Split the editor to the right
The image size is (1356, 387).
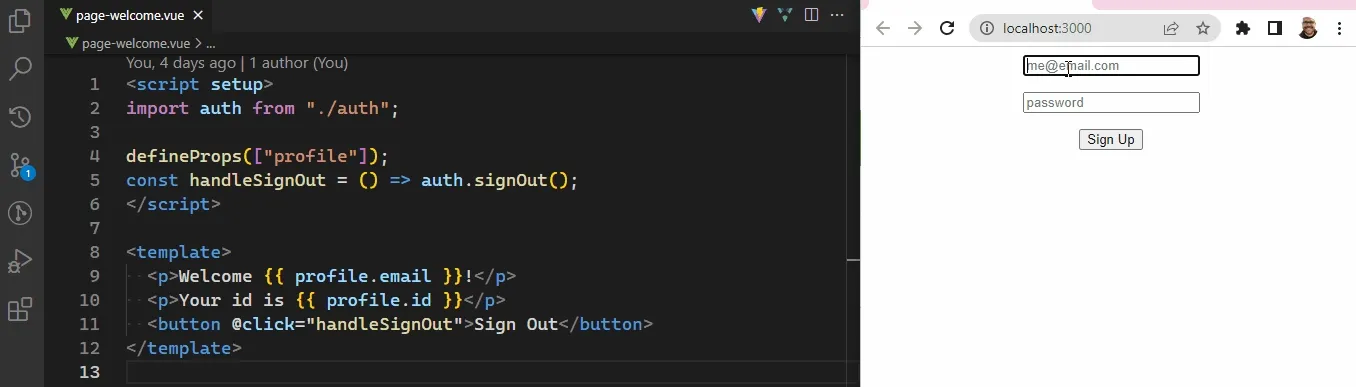pos(811,15)
